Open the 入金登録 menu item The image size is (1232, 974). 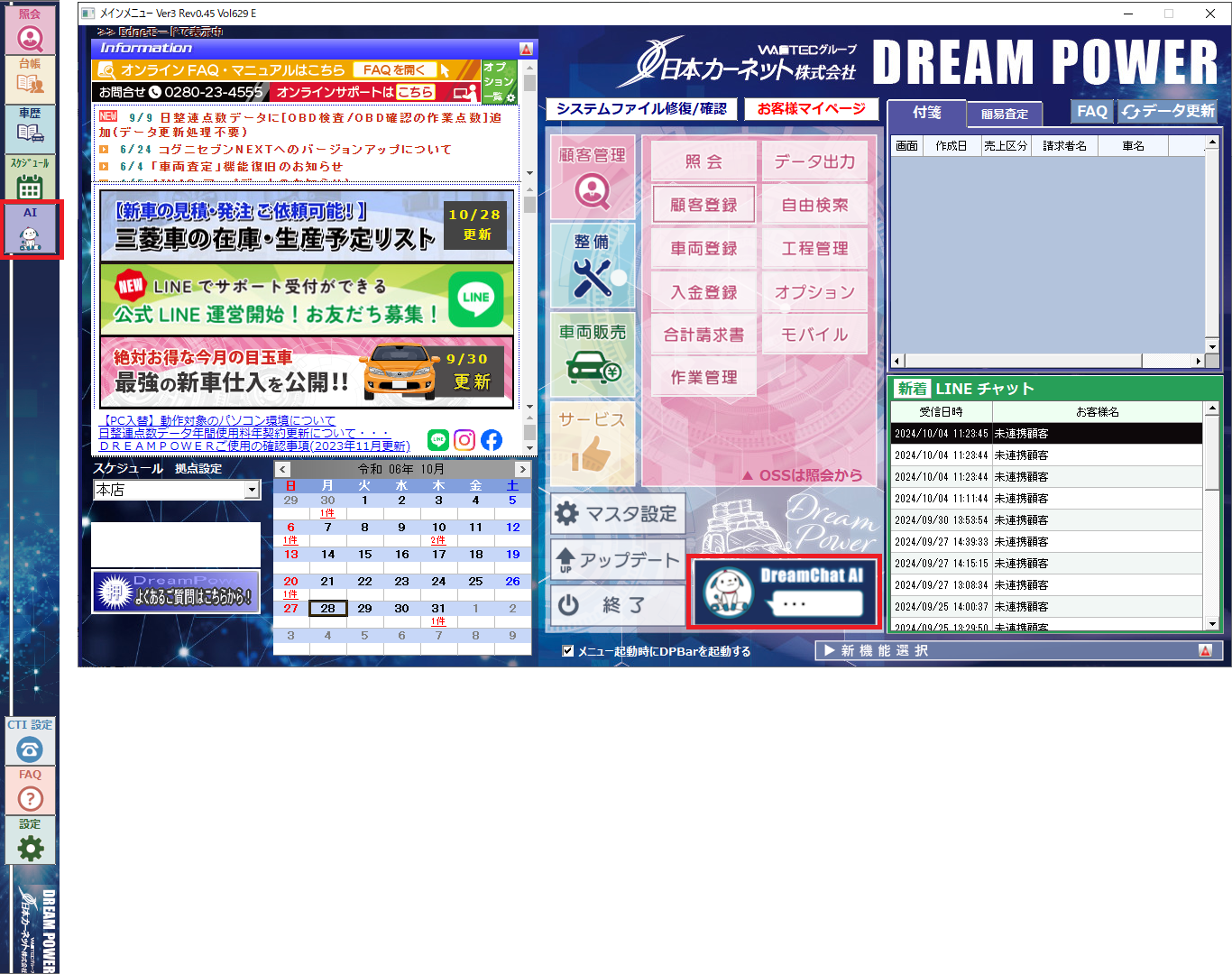pyautogui.click(x=703, y=292)
